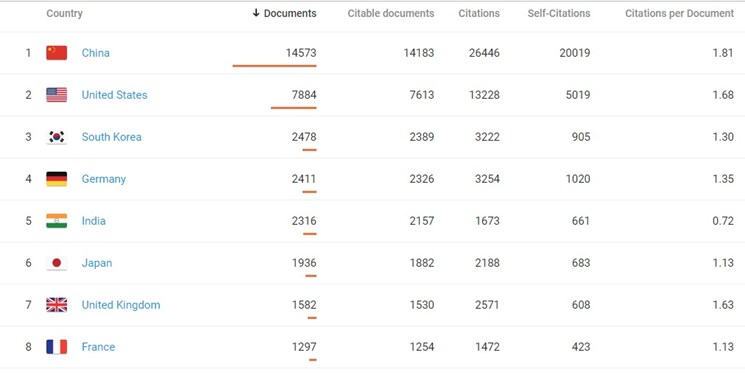This screenshot has height=375, width=745.
Task: Click the Germany flag icon
Action: (57, 179)
